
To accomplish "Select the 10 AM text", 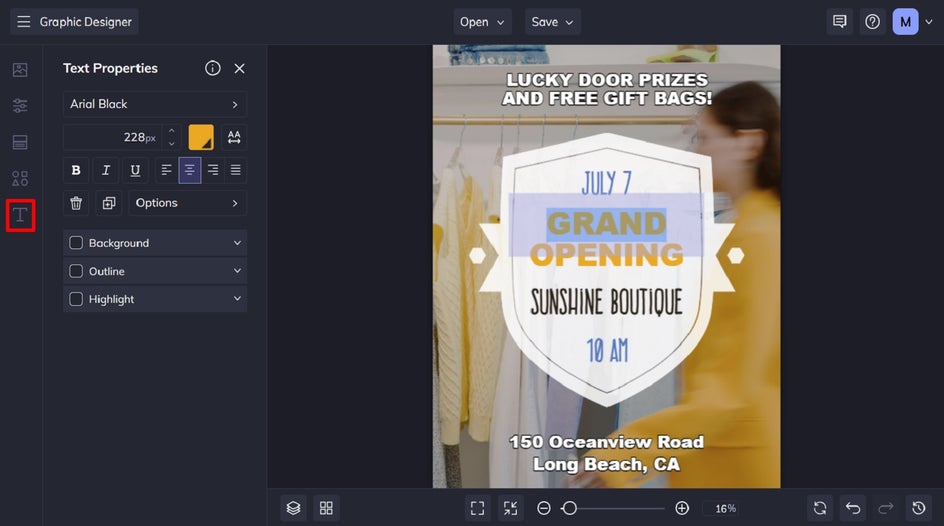I will [x=607, y=350].
